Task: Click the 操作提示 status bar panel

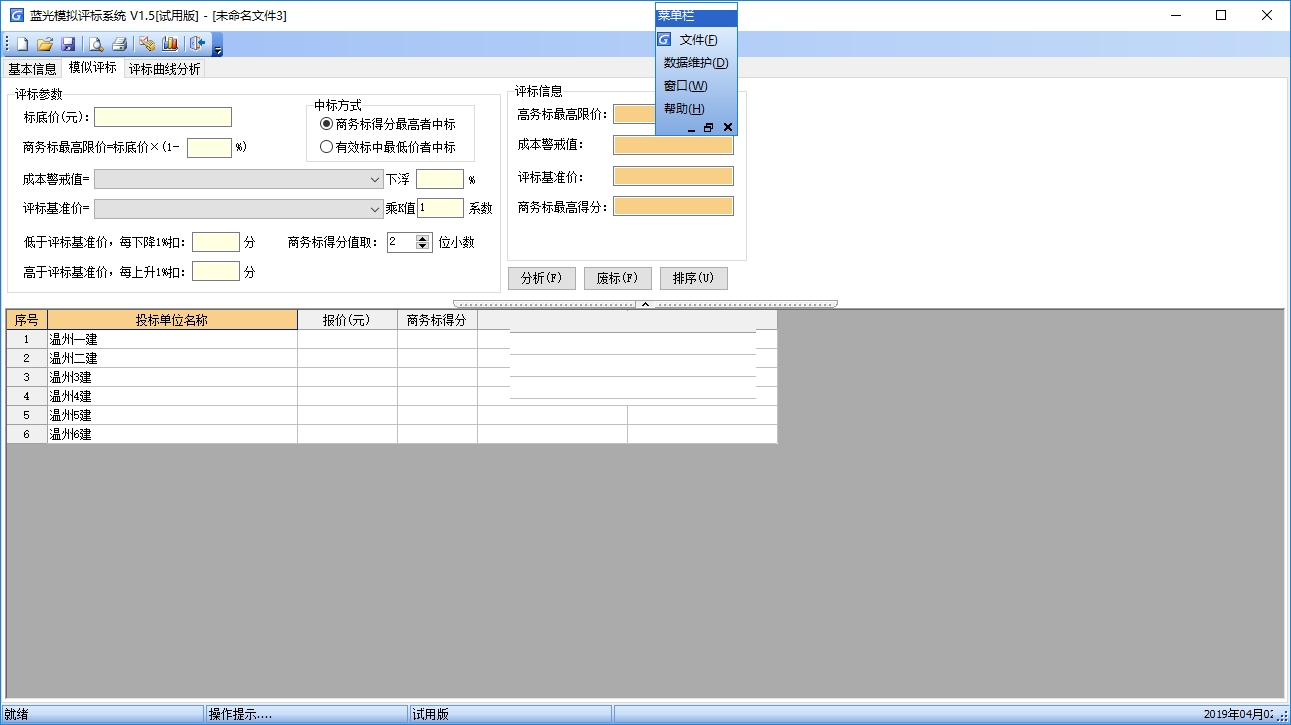Action: (307, 714)
